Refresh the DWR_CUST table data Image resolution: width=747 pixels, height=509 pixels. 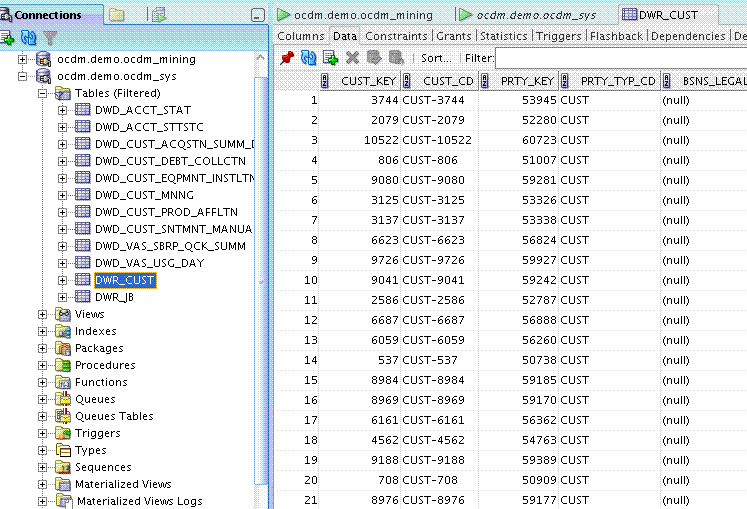[x=309, y=58]
